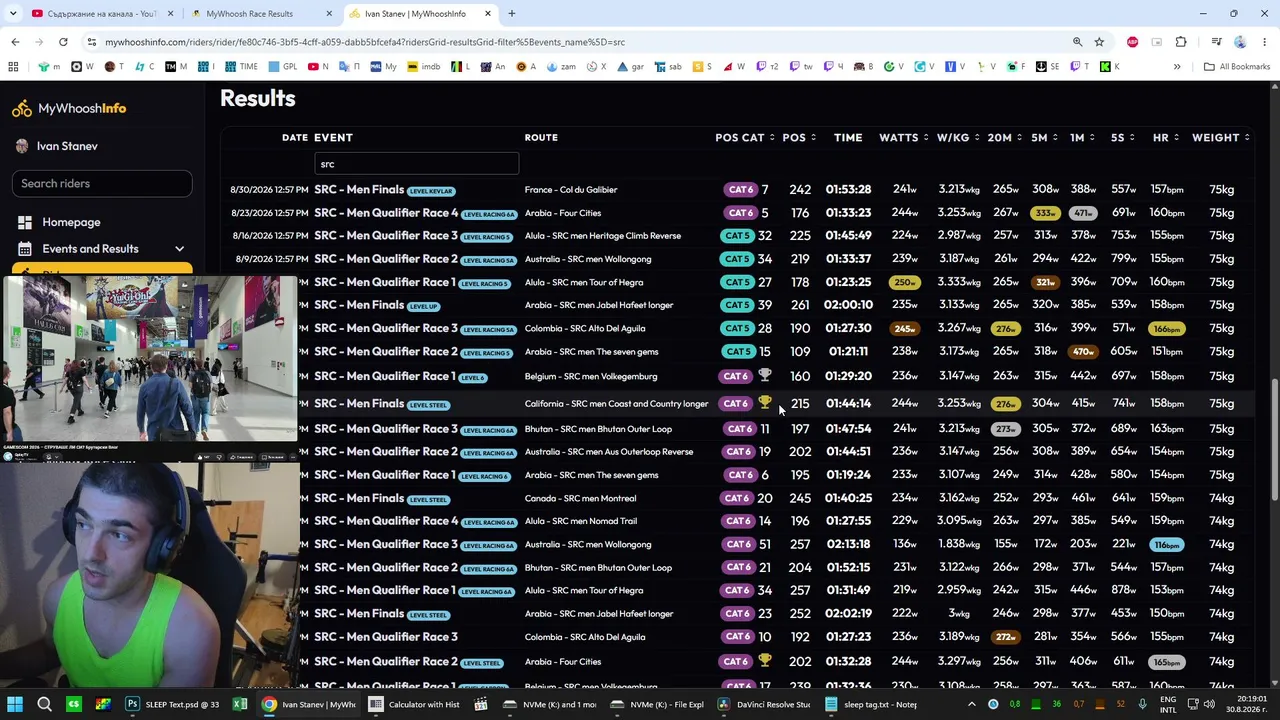
Task: Click the browser address bar URL
Action: click(x=365, y=42)
